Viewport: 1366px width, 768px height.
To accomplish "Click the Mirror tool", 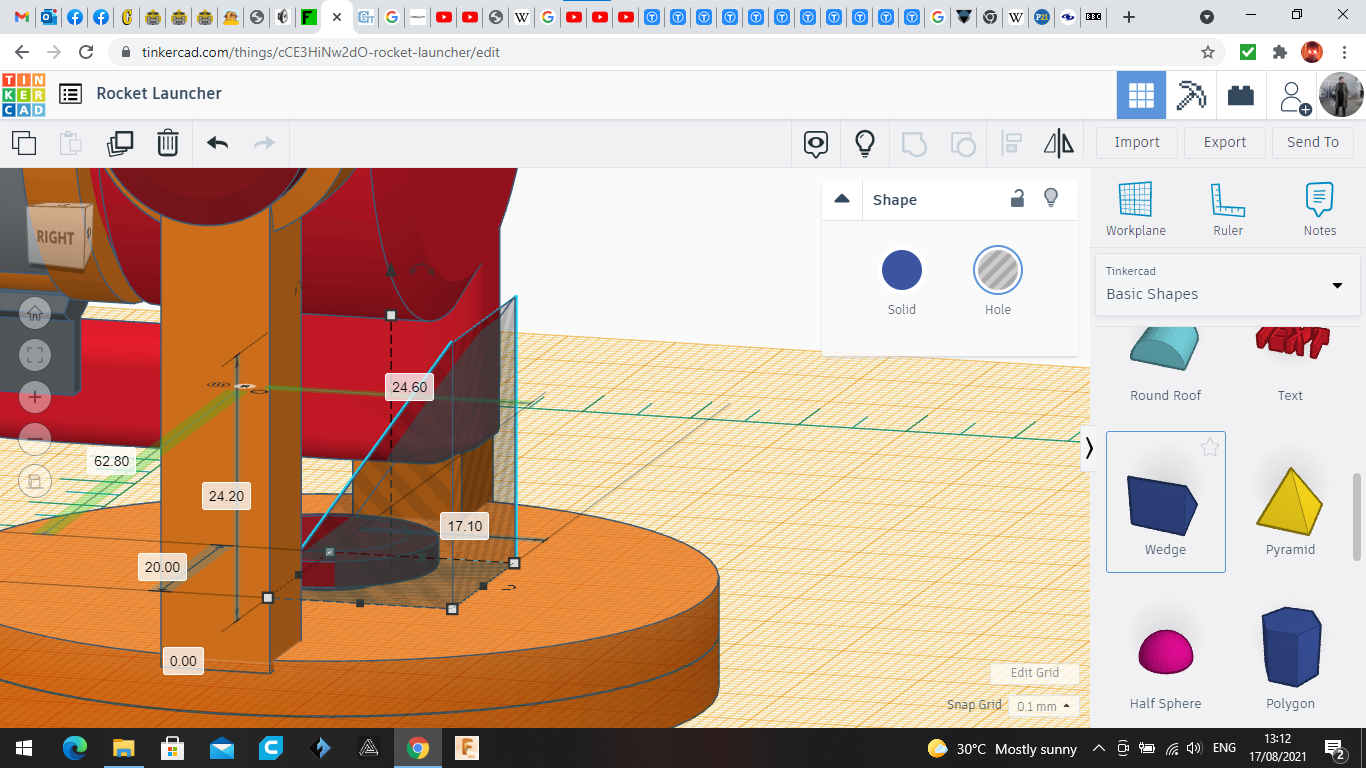I will pyautogui.click(x=1059, y=144).
